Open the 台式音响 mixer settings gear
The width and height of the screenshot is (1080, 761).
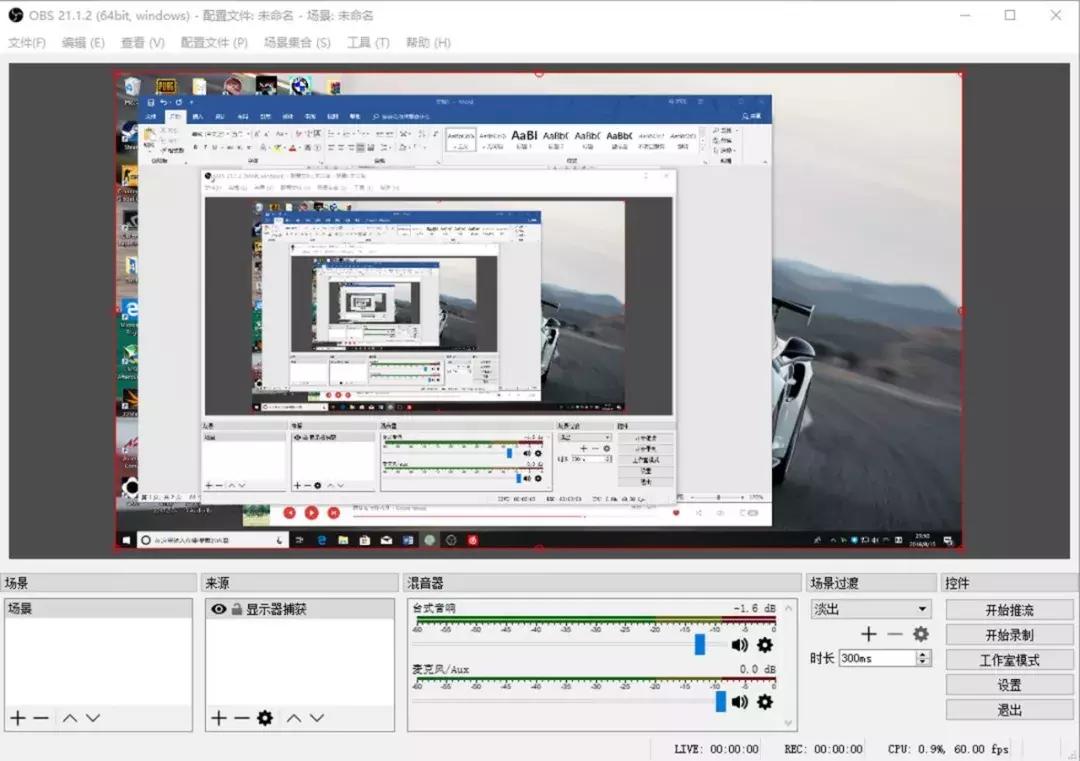tap(764, 645)
